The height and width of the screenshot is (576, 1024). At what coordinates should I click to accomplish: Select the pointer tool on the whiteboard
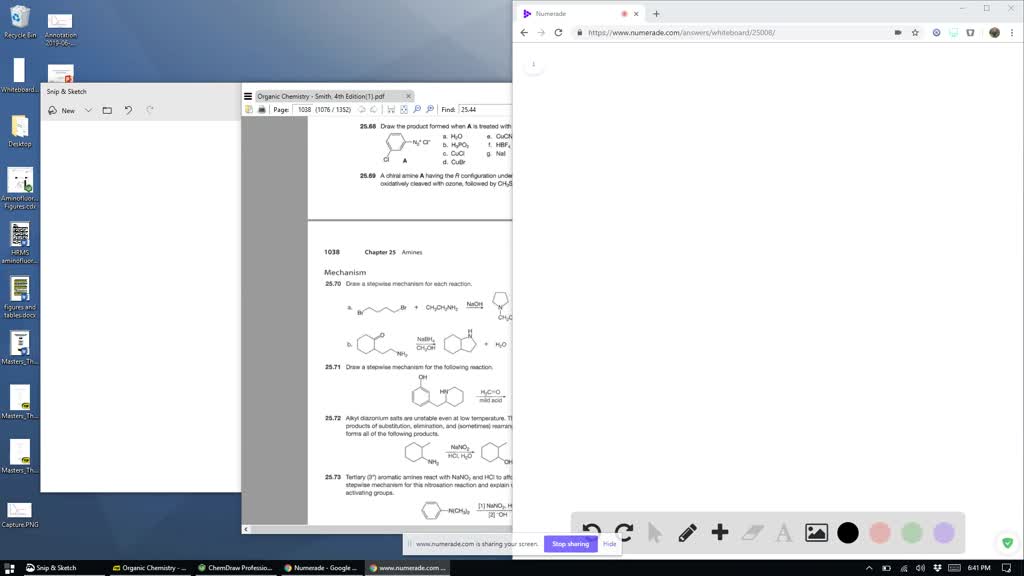click(x=655, y=533)
